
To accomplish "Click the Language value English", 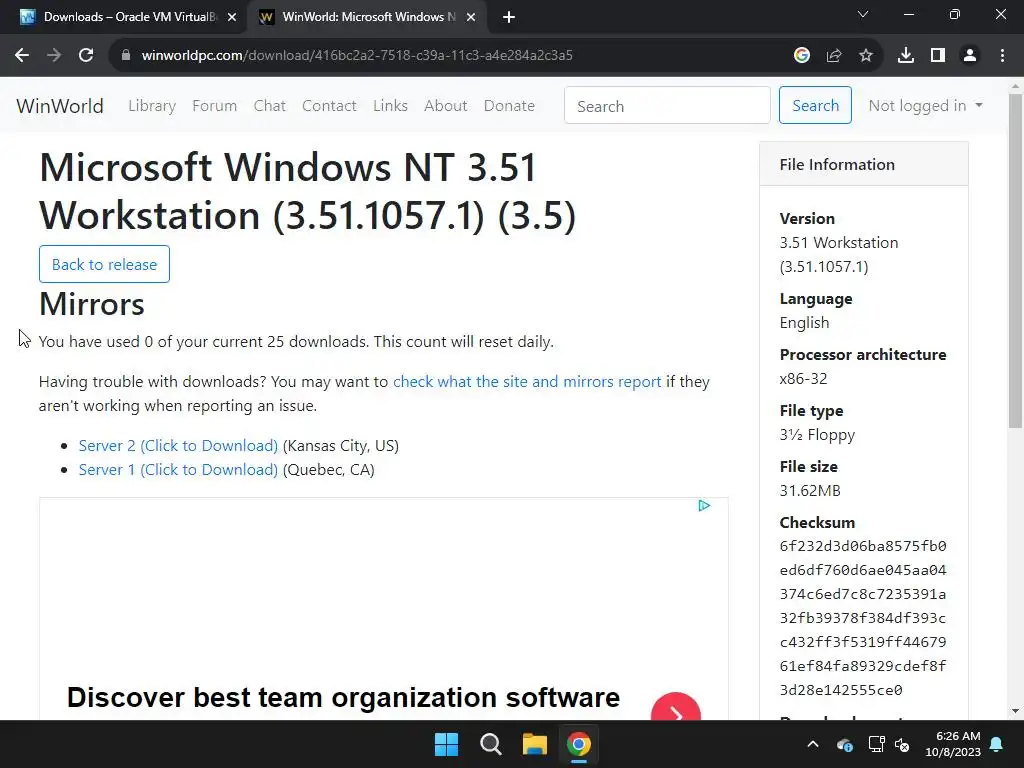I will click(805, 323).
